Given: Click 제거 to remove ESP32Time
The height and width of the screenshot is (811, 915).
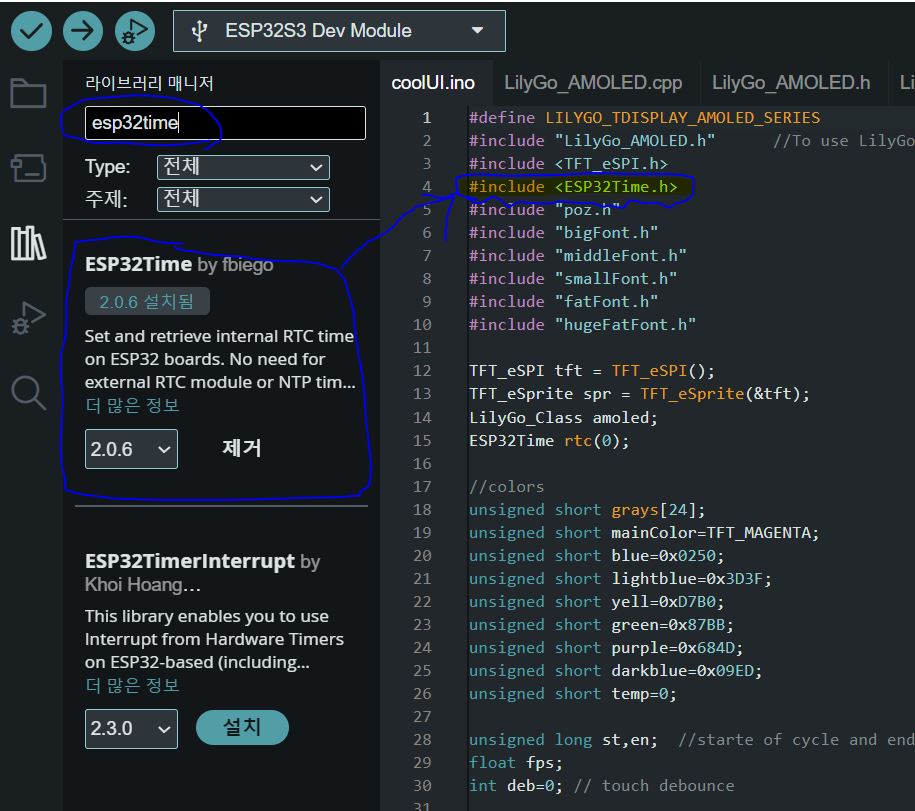Looking at the screenshot, I should pos(242,448).
